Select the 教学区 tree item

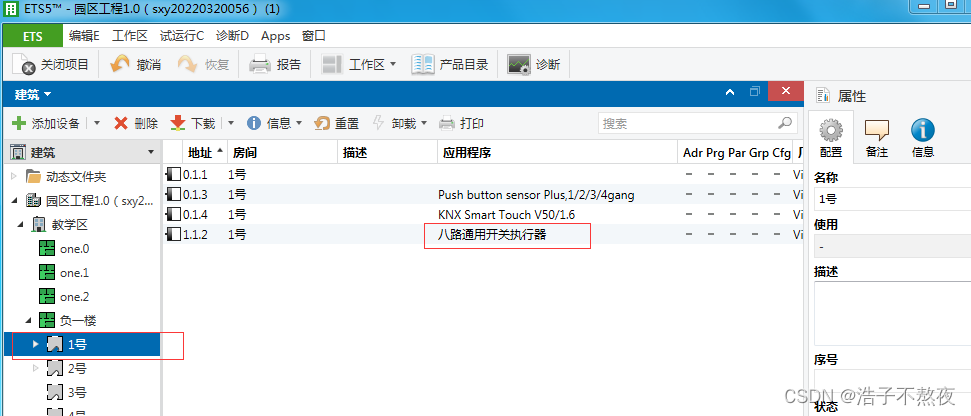pyautogui.click(x=59, y=224)
